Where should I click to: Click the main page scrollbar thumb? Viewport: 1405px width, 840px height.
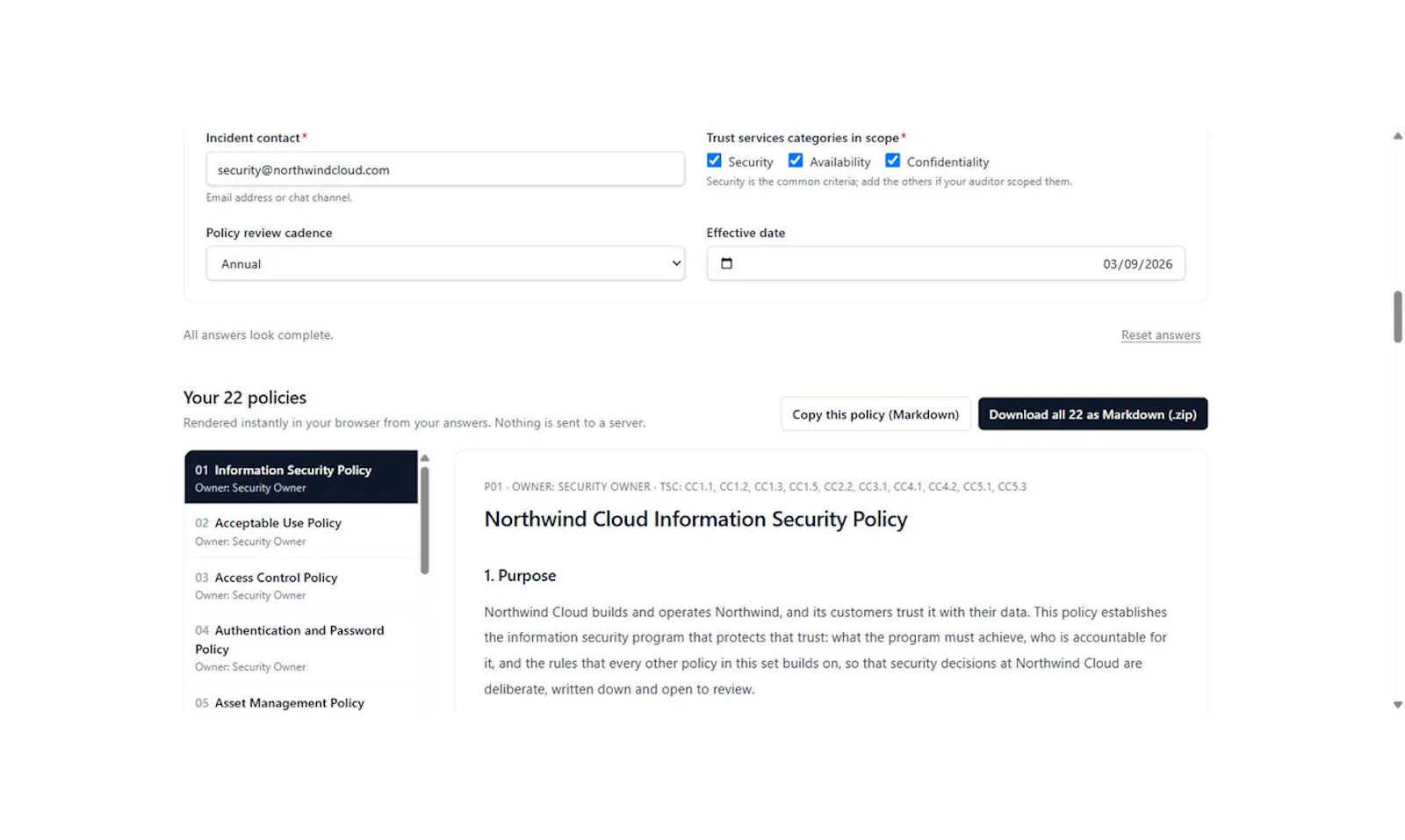coord(1397,317)
